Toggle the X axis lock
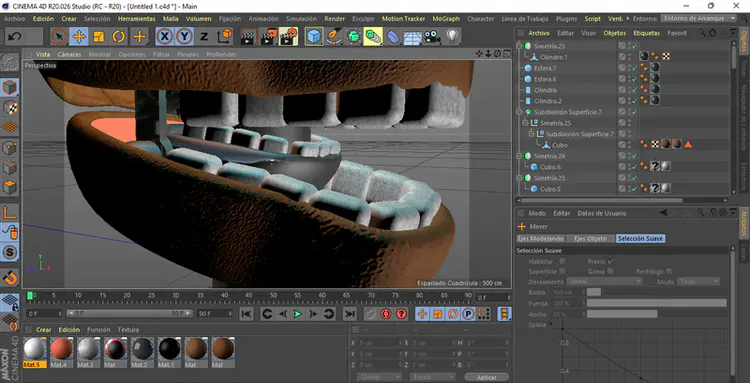 165,36
